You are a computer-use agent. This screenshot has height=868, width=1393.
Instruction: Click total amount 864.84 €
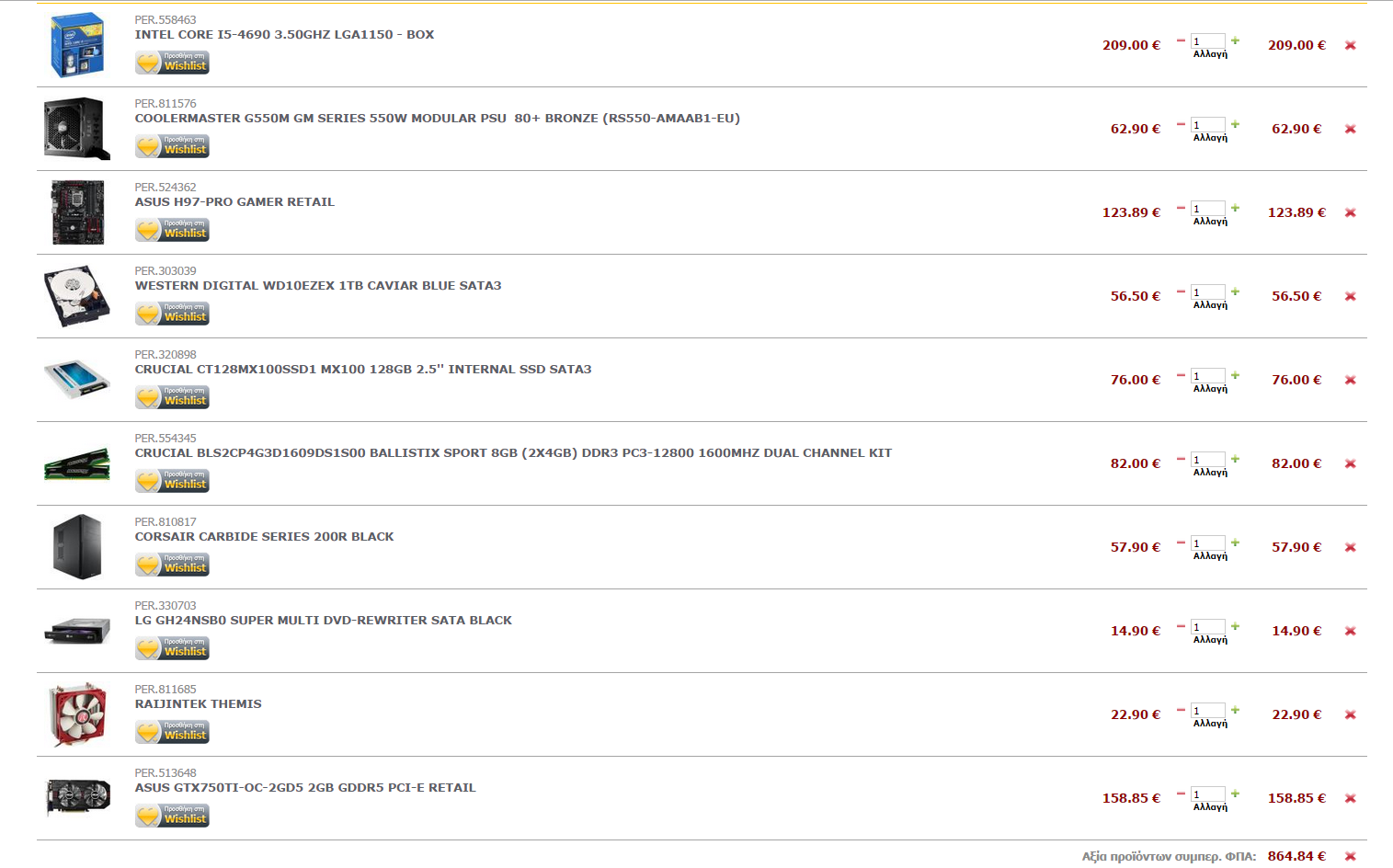pyautogui.click(x=1296, y=856)
